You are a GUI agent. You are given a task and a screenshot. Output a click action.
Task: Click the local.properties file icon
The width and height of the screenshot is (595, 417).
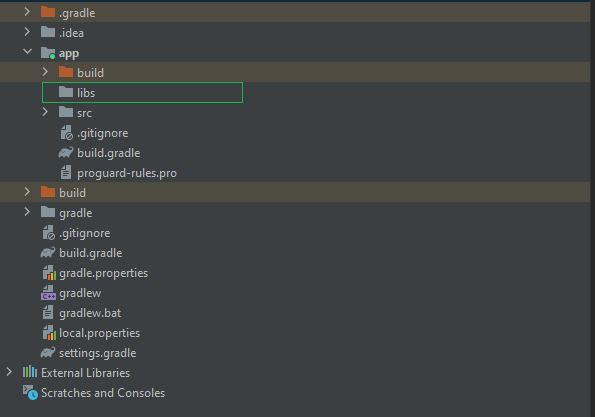(x=49, y=333)
